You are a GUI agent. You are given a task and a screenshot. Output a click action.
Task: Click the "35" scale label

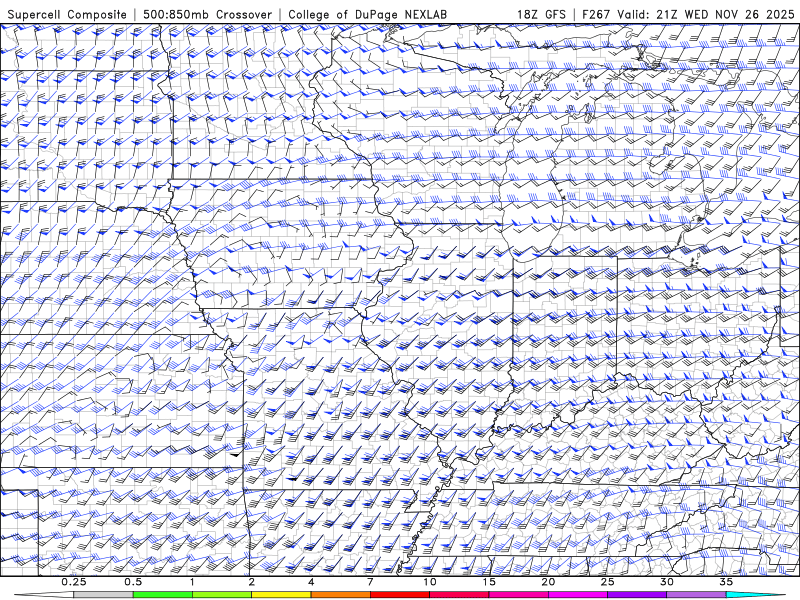click(x=726, y=582)
